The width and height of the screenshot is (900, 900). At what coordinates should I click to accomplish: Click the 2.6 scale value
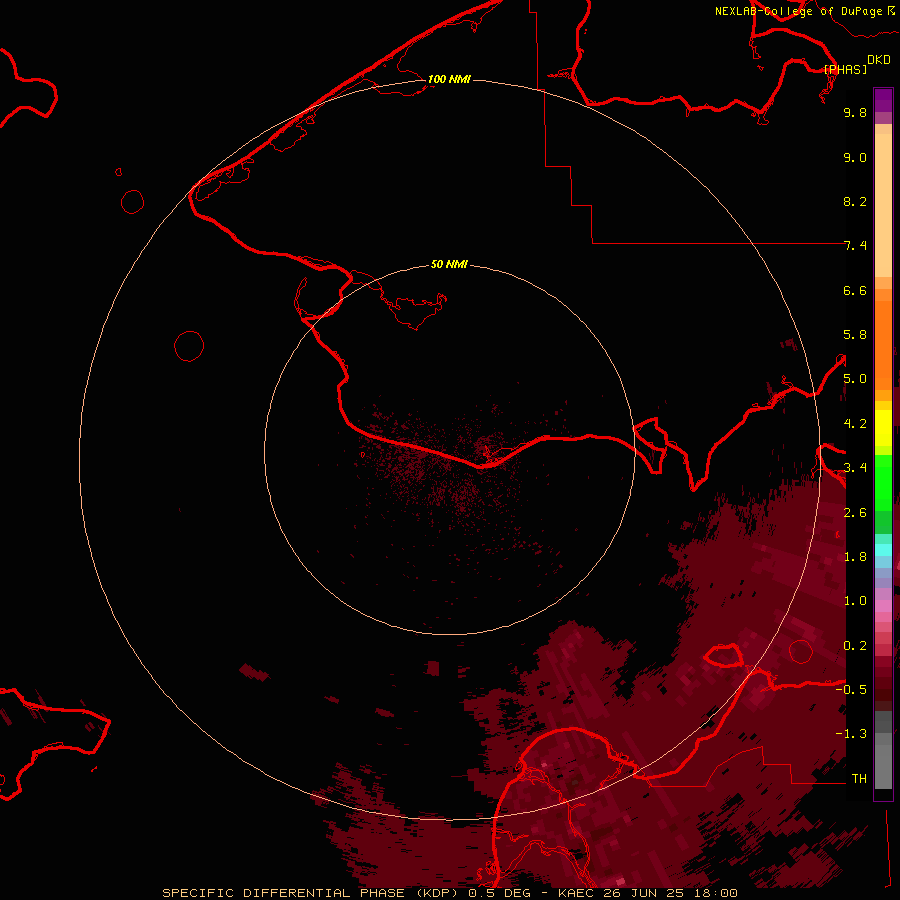(855, 513)
